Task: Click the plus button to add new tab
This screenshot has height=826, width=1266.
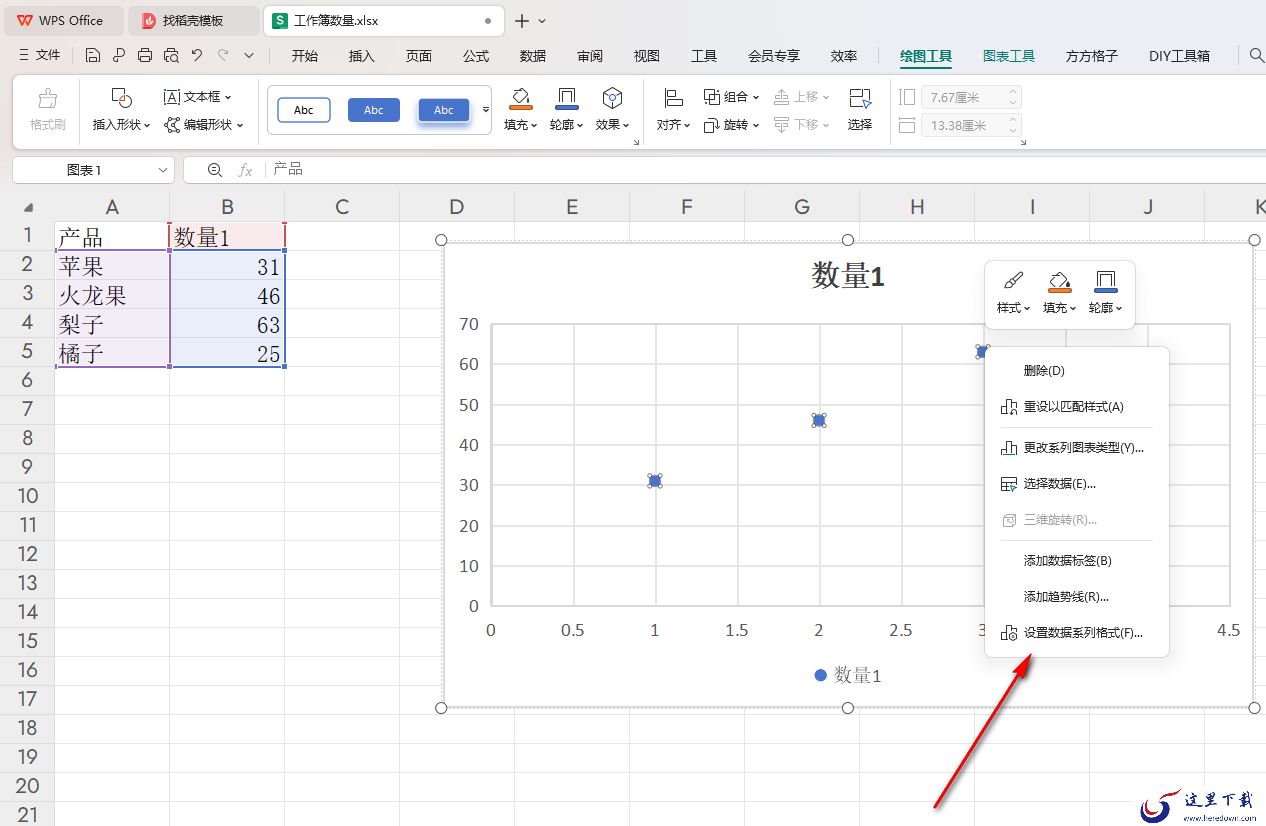Action: pos(521,21)
